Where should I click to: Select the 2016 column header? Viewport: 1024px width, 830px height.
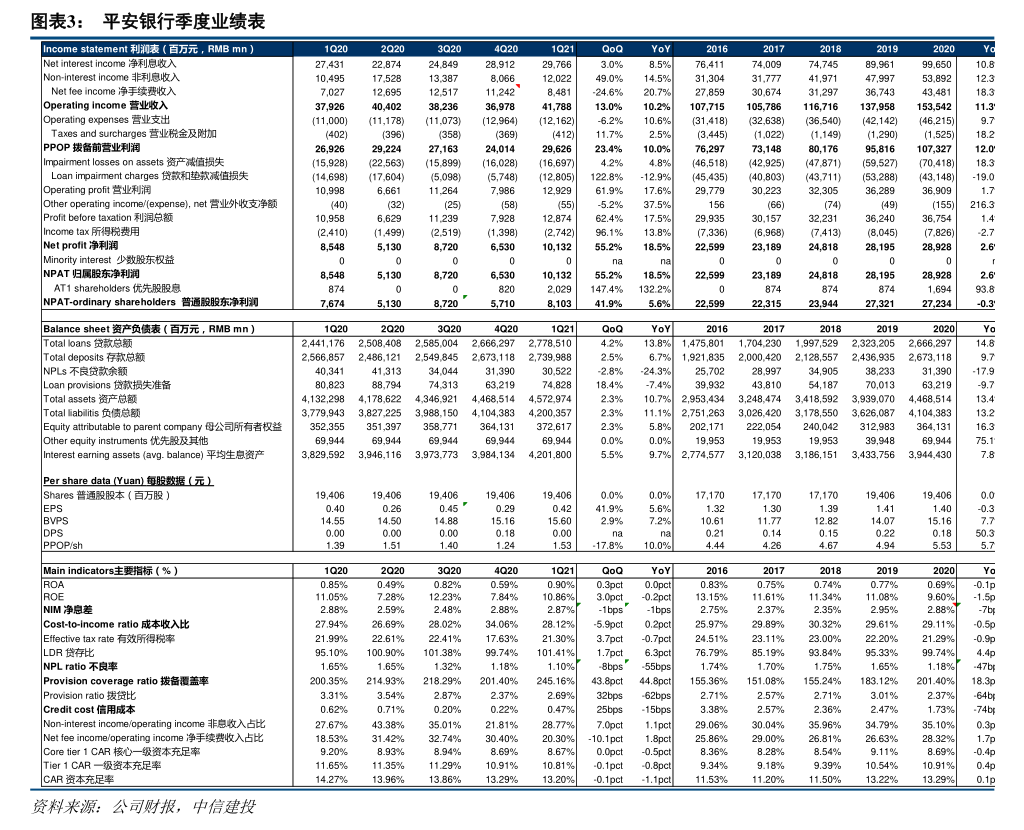717,49
